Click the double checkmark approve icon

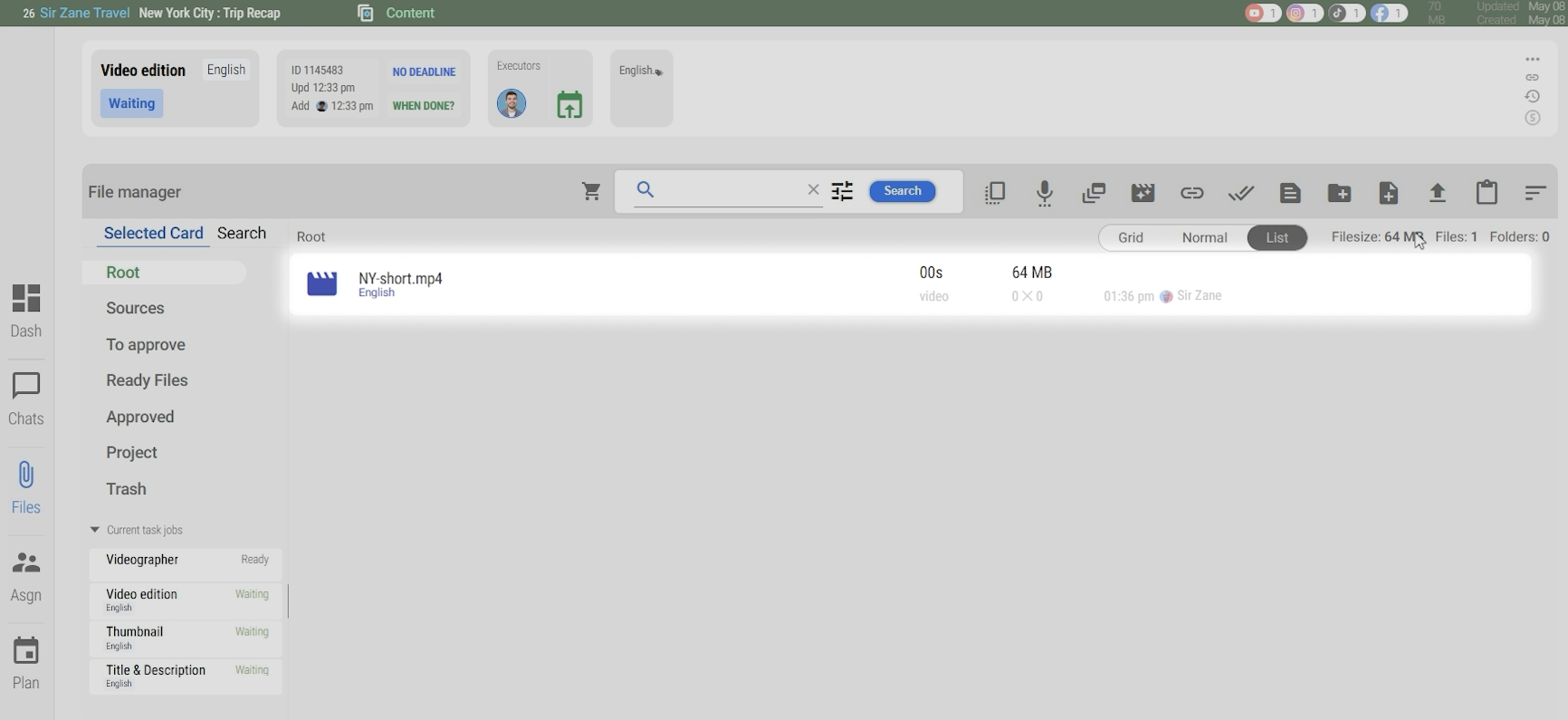click(x=1241, y=193)
